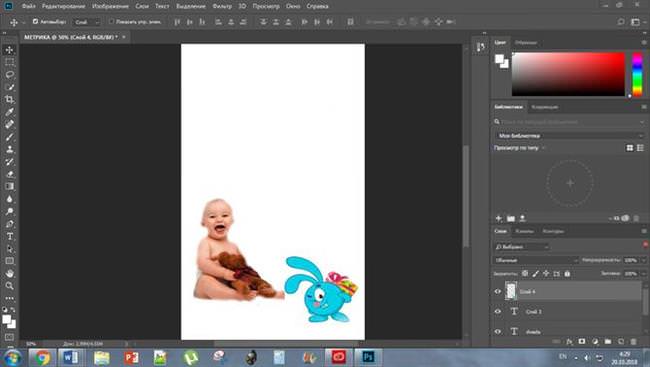Select the Move tool in the toolbox
The height and width of the screenshot is (367, 650).
10,50
